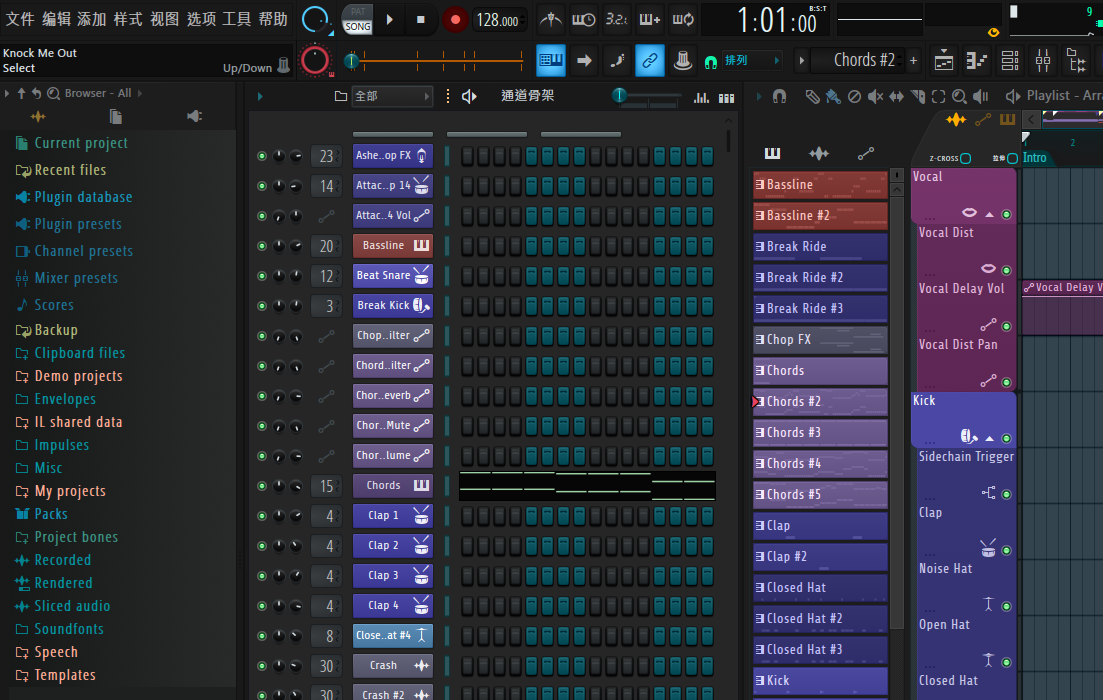Image resolution: width=1103 pixels, height=700 pixels.
Task: Open the metronome toggle icon
Action: coord(550,20)
